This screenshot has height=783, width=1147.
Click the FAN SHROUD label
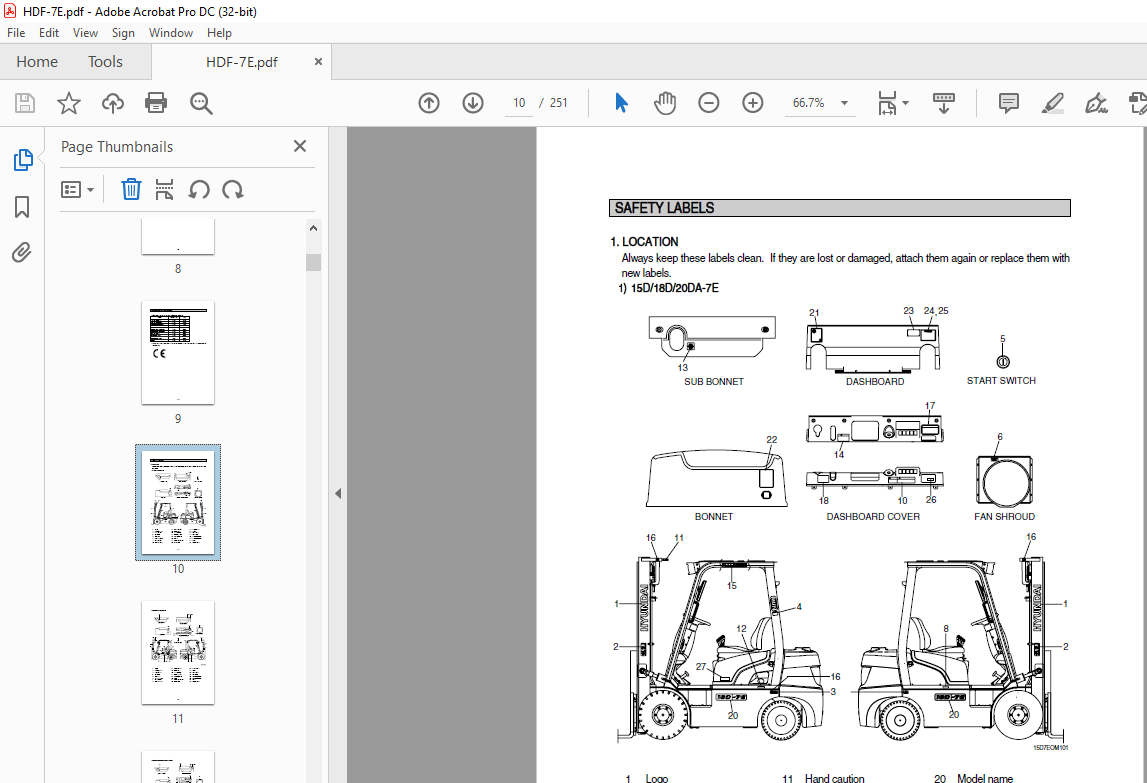click(x=1004, y=517)
